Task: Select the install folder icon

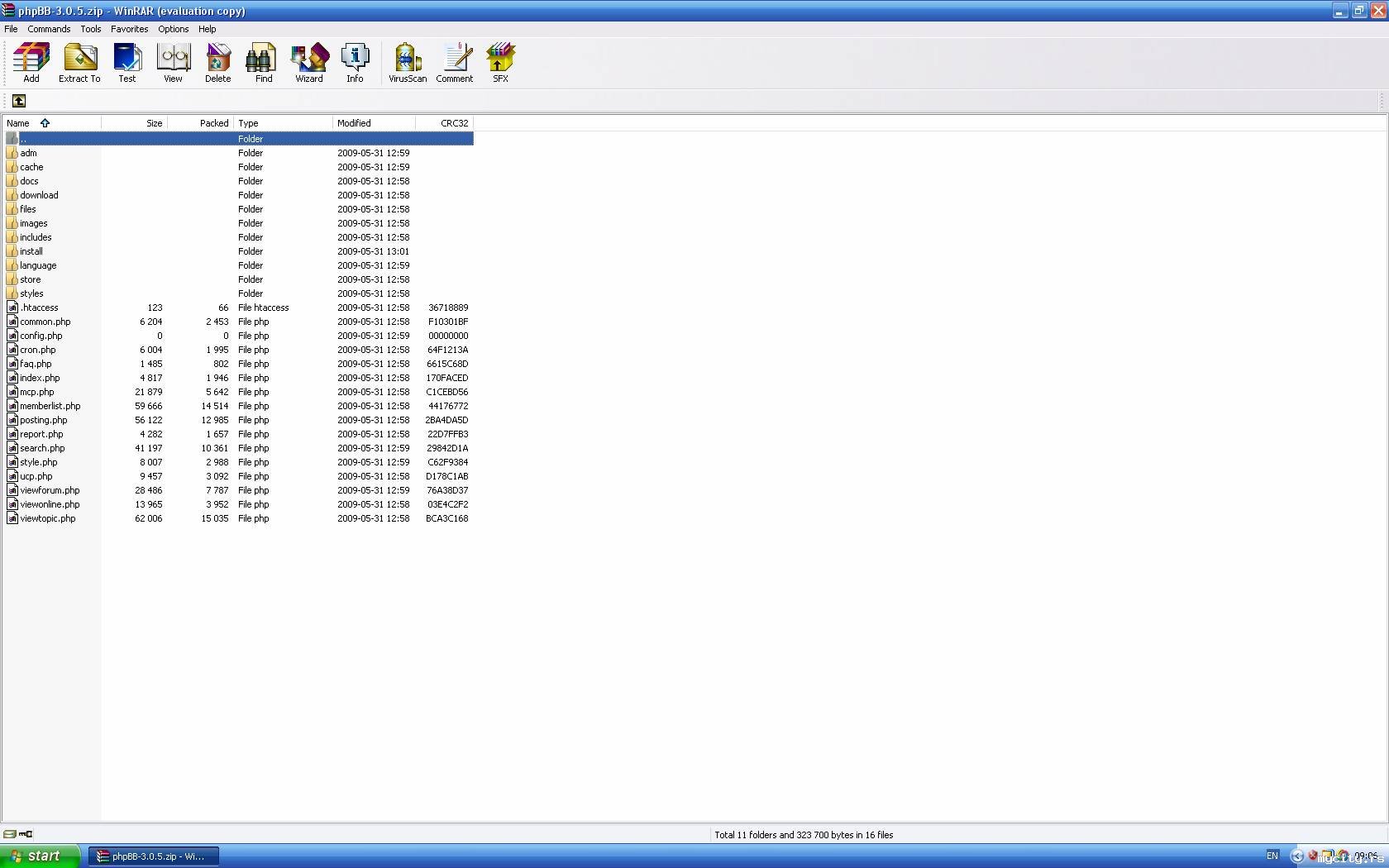Action: point(12,251)
